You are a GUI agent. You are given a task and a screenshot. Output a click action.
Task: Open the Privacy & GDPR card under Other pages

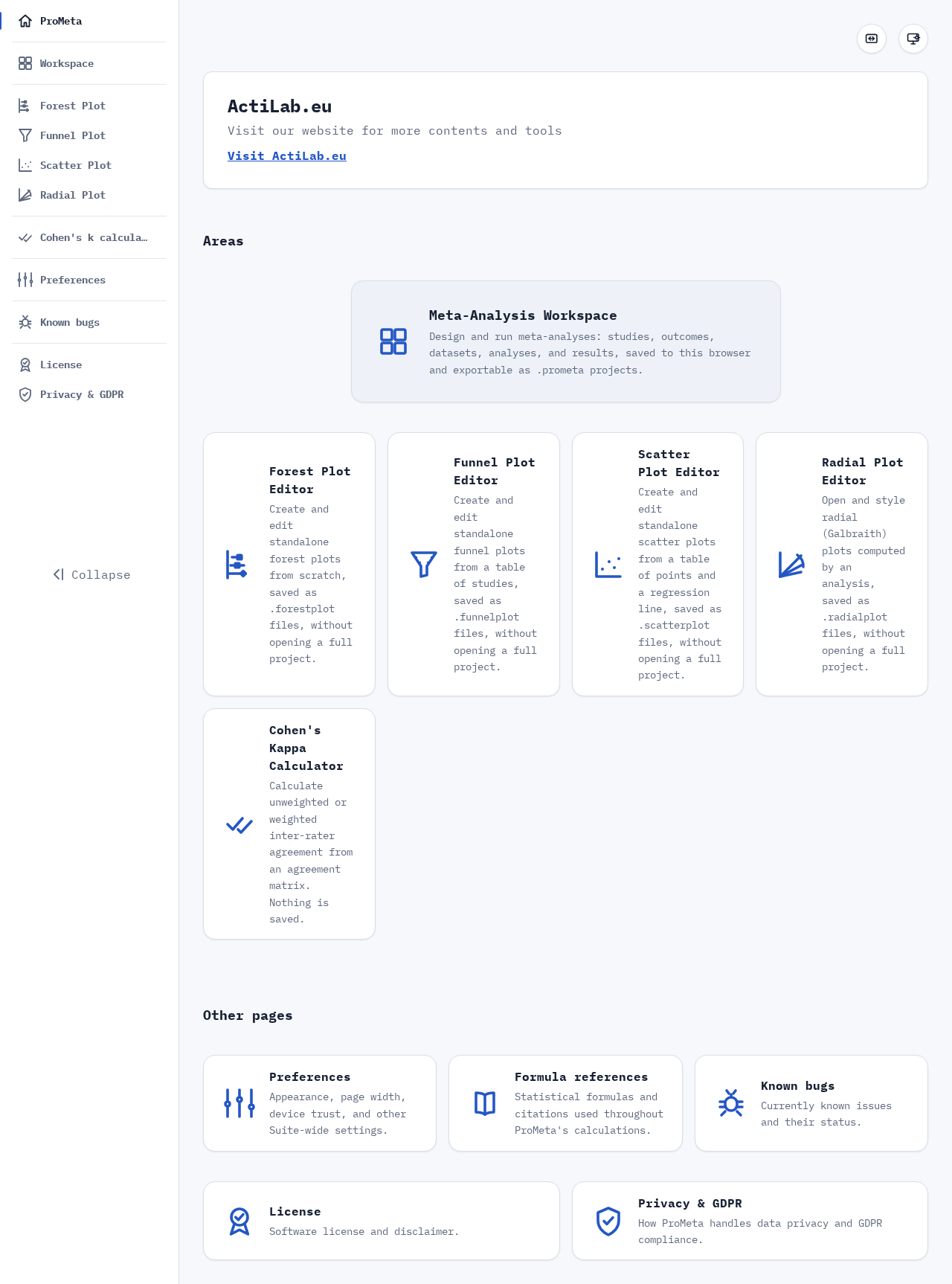coord(750,1221)
